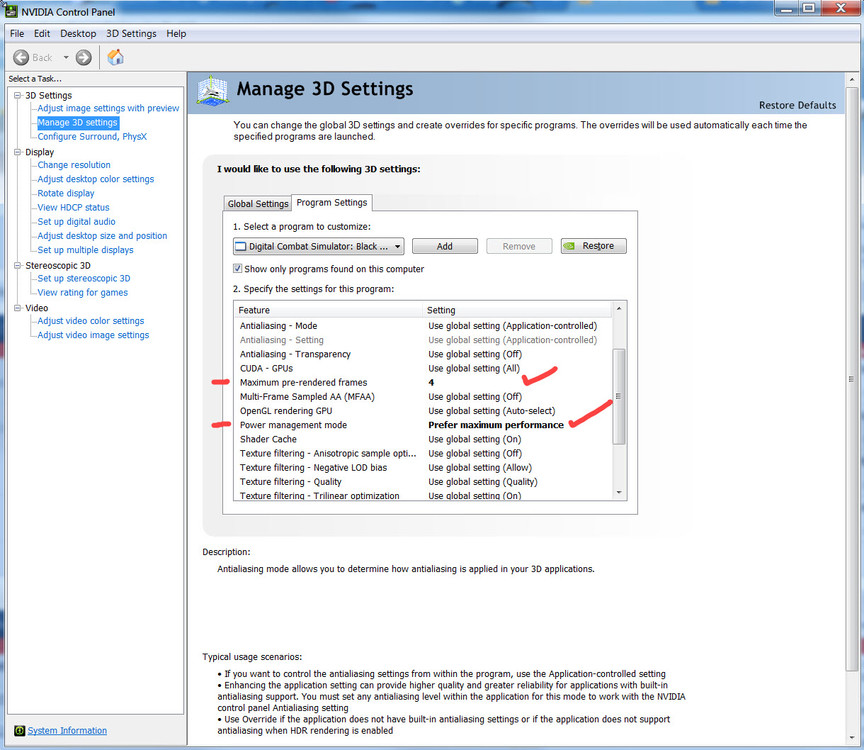Collapse the 3D Settings tree branch

pos(16,95)
